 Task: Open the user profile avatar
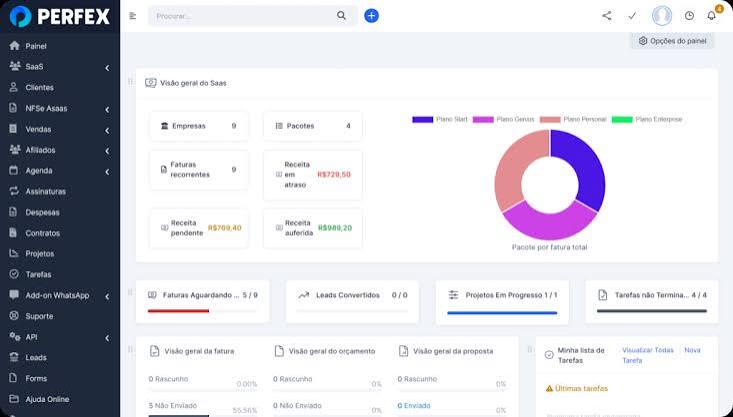[661, 16]
